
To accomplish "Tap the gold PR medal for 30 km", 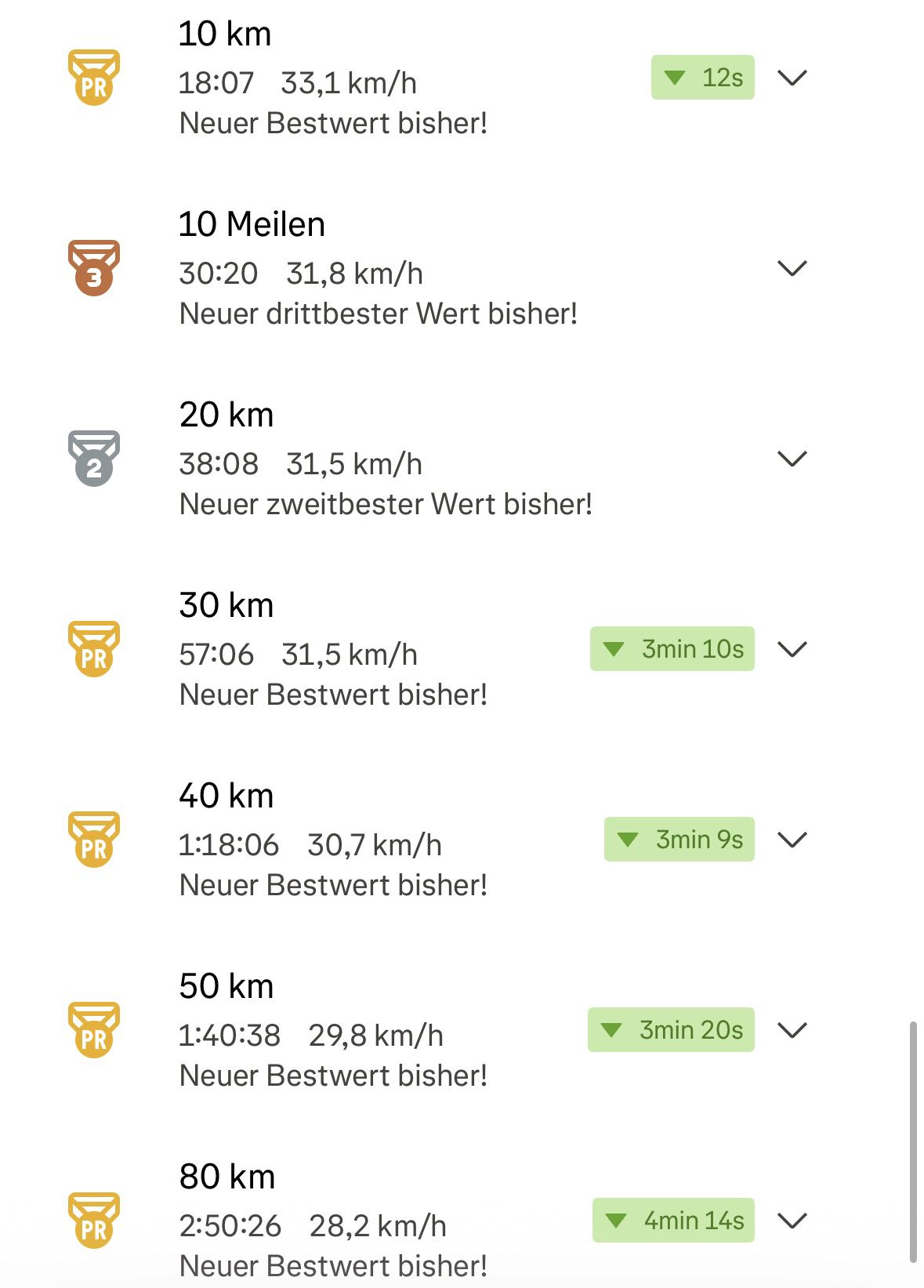I will [x=94, y=649].
